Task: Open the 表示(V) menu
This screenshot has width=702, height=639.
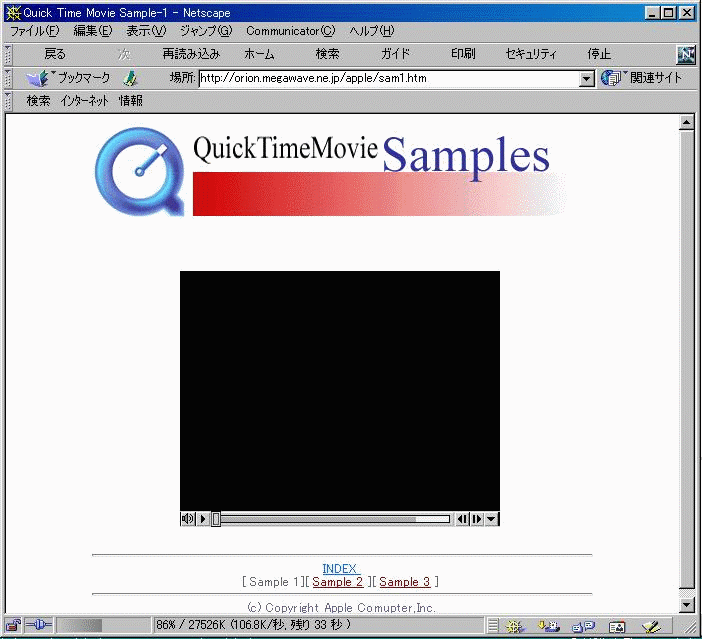Action: pyautogui.click(x=146, y=31)
